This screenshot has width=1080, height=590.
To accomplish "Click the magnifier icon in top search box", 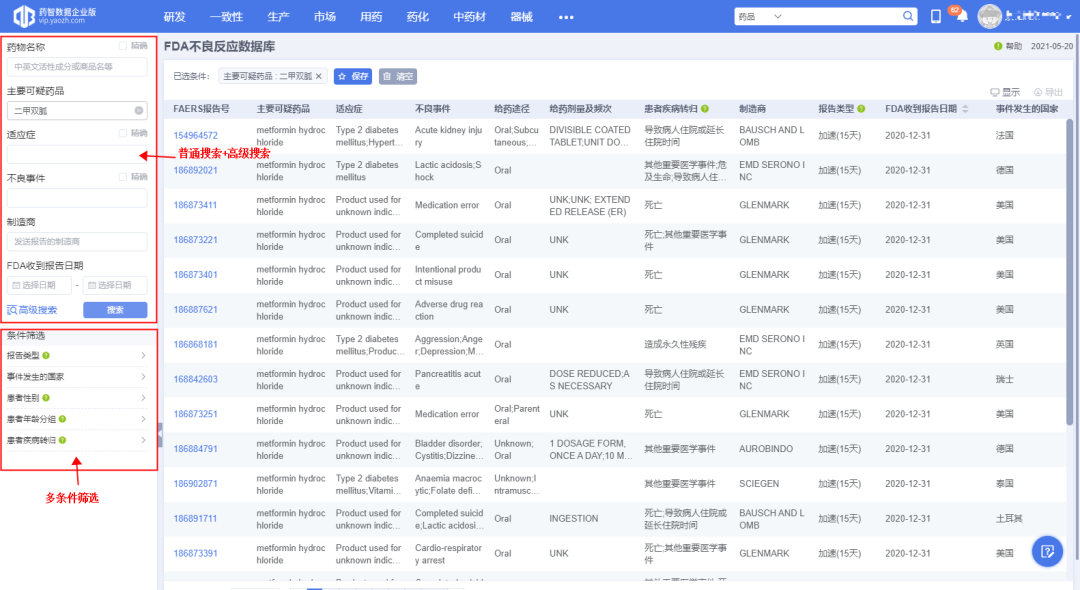I will [908, 16].
